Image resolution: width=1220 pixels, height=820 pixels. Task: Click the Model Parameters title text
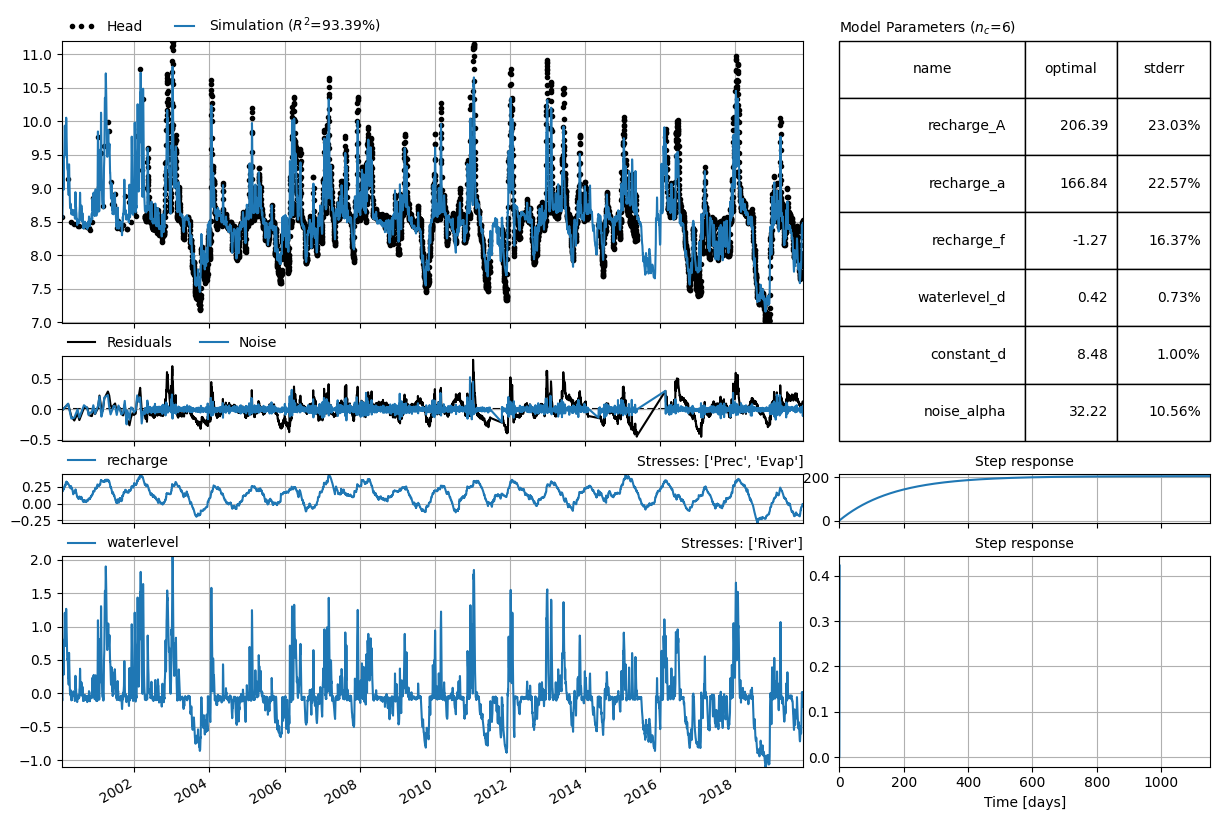pos(927,27)
